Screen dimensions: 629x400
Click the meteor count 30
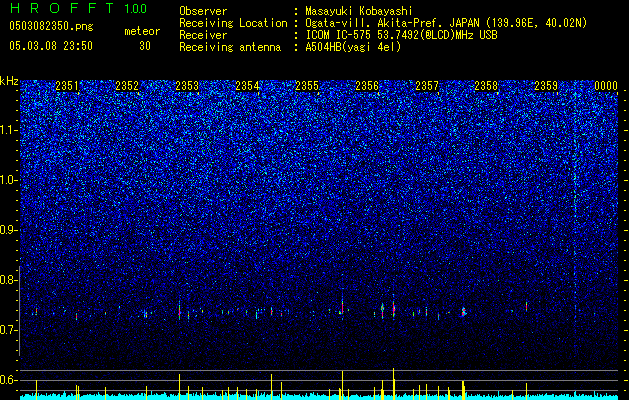click(x=145, y=46)
